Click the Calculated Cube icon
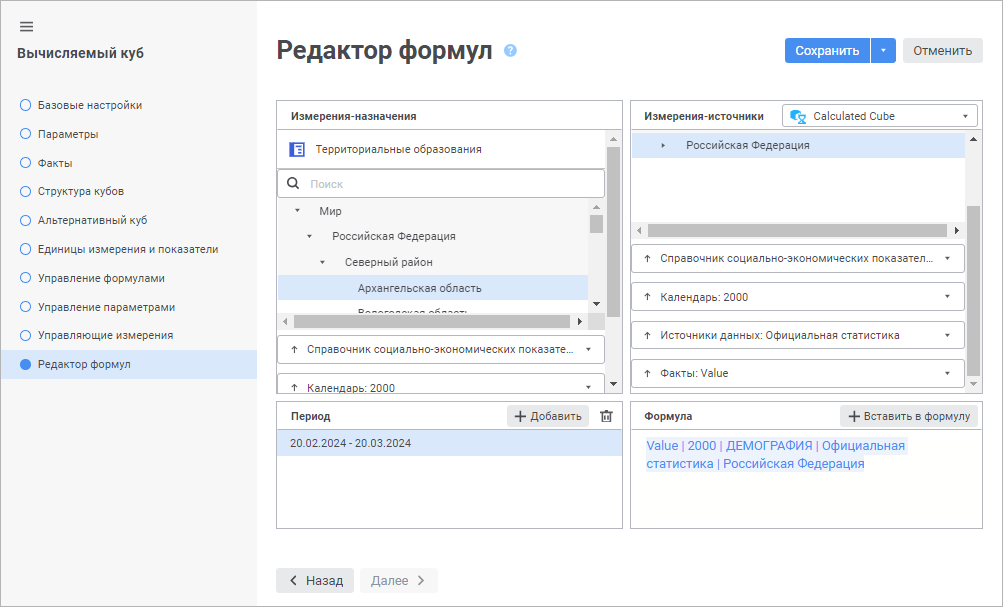1003x607 pixels. click(798, 116)
